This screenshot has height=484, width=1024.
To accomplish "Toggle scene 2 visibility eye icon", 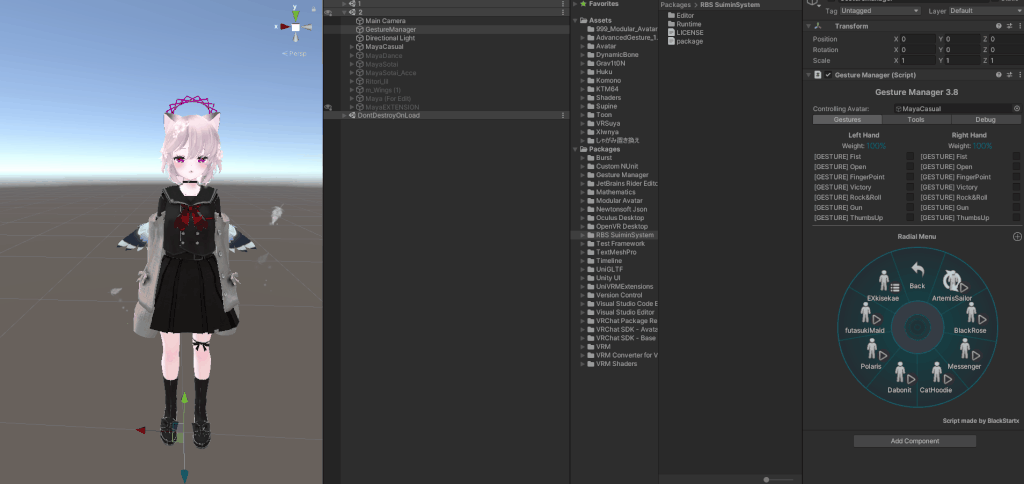I will [x=328, y=12].
